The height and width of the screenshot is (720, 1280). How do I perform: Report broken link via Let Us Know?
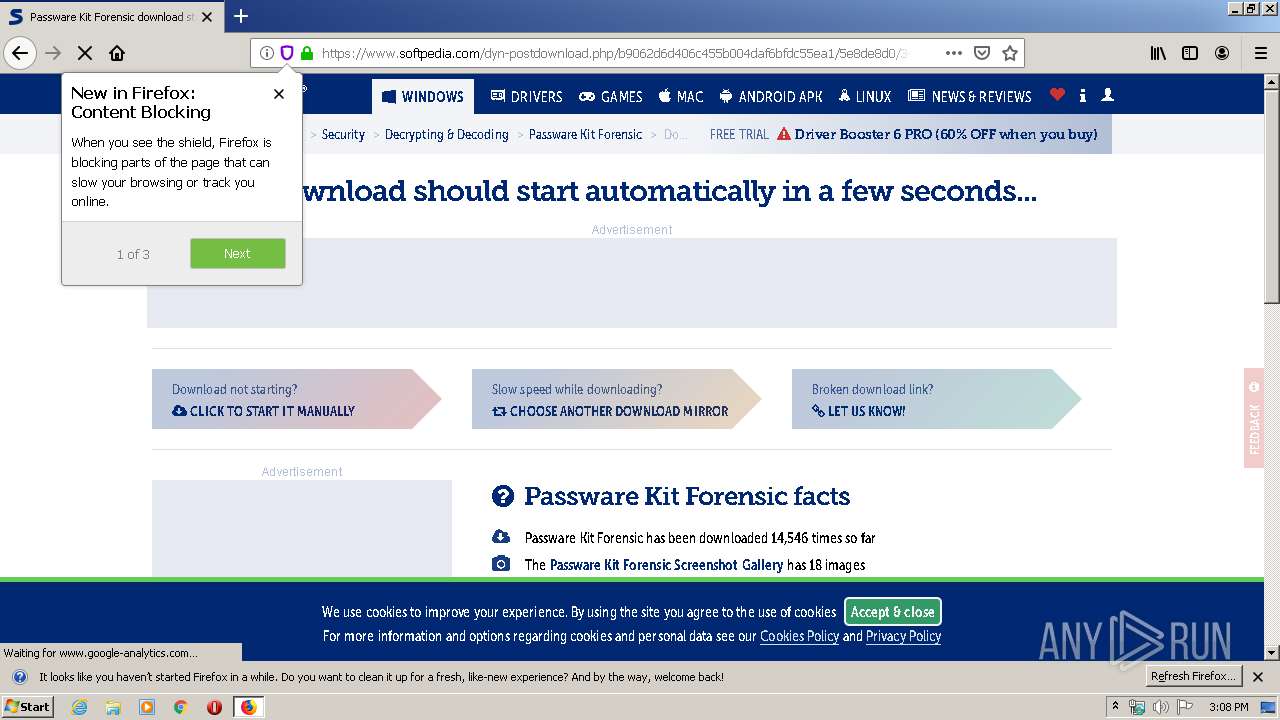point(936,399)
